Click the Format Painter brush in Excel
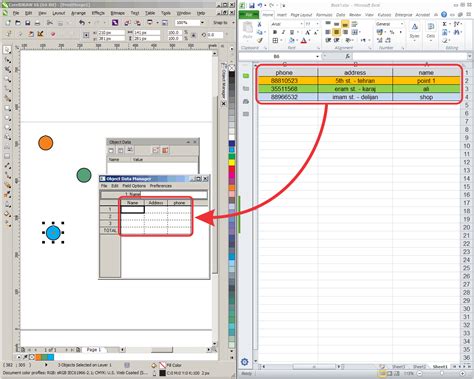The height and width of the screenshot is (379, 474). click(259, 40)
